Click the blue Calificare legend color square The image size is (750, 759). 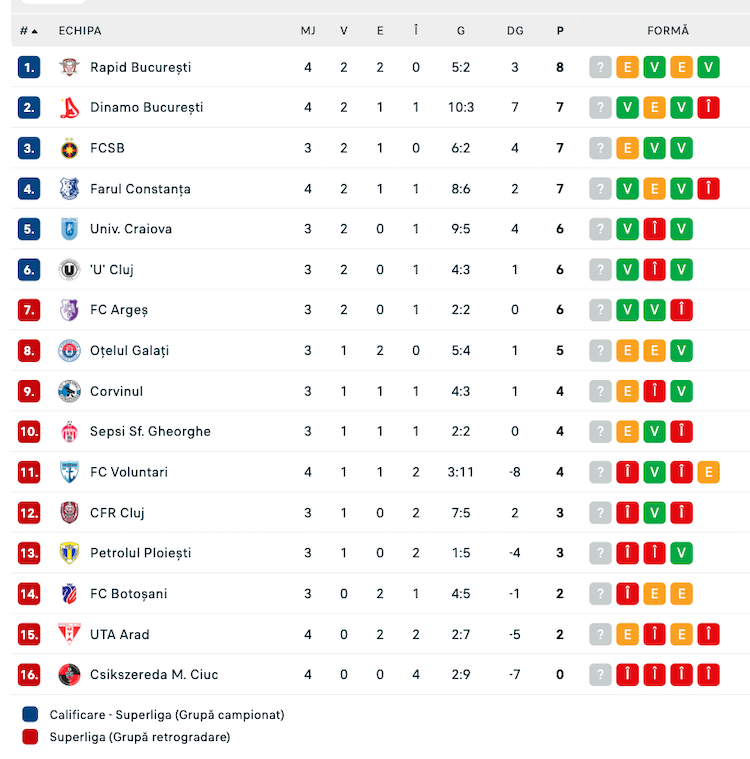pyautogui.click(x=30, y=714)
